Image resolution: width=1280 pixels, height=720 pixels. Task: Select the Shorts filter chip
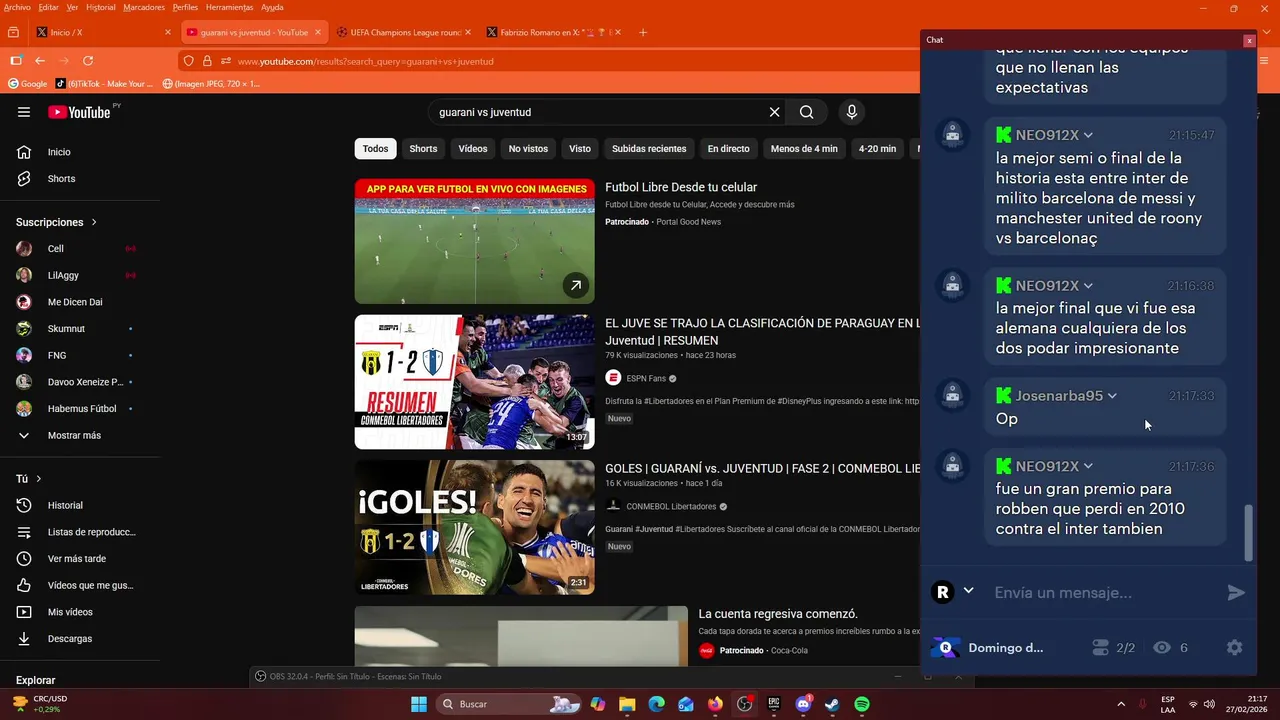pos(423,149)
